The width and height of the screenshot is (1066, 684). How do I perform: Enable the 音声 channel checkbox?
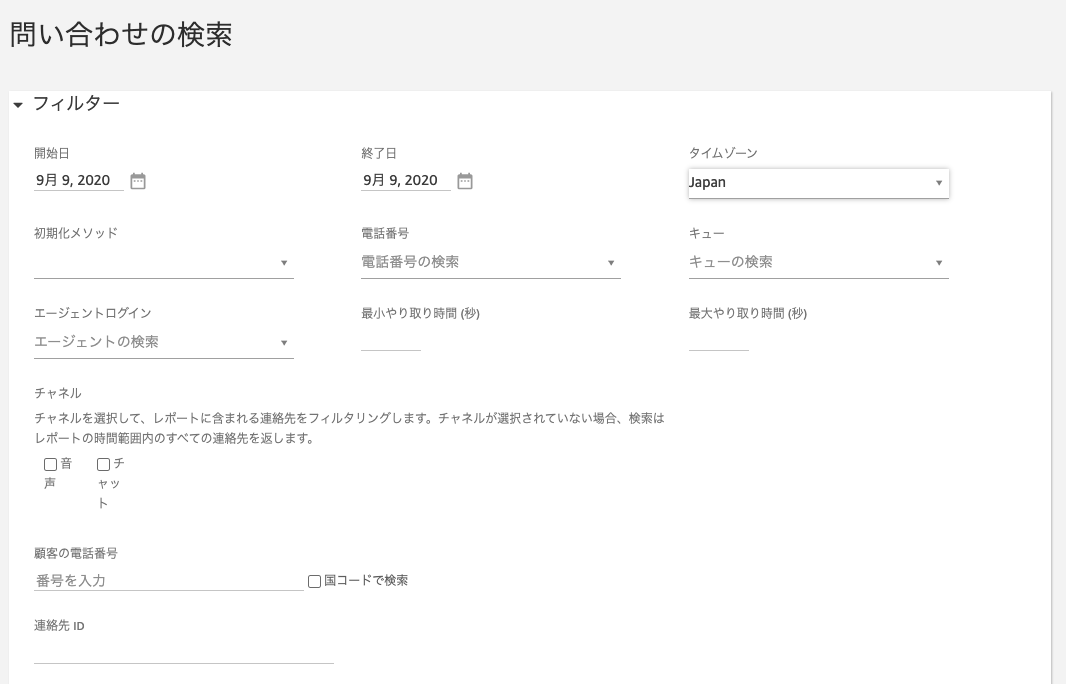(x=50, y=464)
